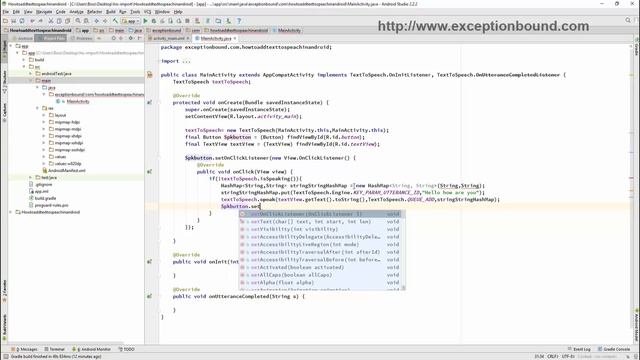This screenshot has width=640, height=360.
Task: Click the Save All toolbar icon
Action: [14, 21]
